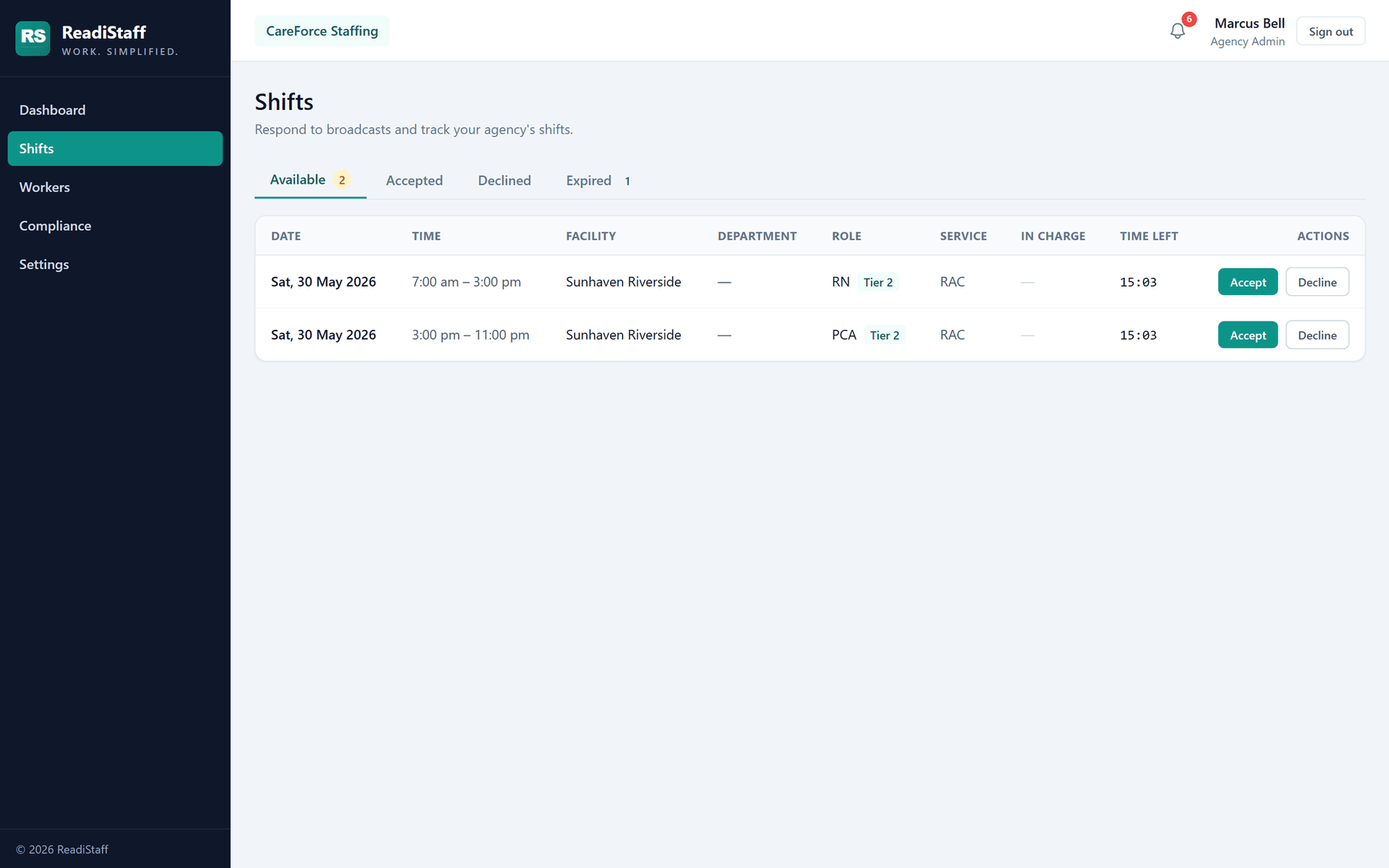Image resolution: width=1389 pixels, height=868 pixels.
Task: Click the Available tab count badge 2
Action: [342, 180]
